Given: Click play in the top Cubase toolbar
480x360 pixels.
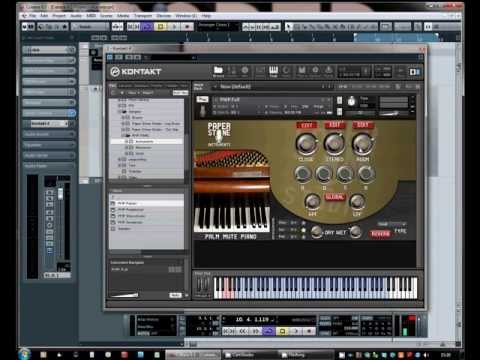Looking at the screenshot, I should pos(174,27).
